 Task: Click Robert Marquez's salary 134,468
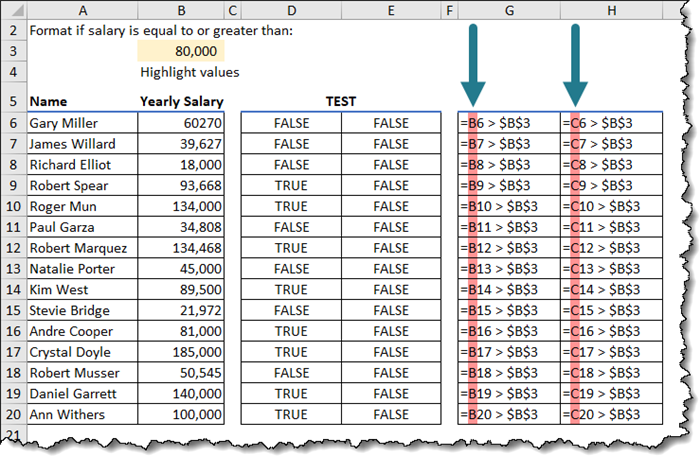pos(181,248)
